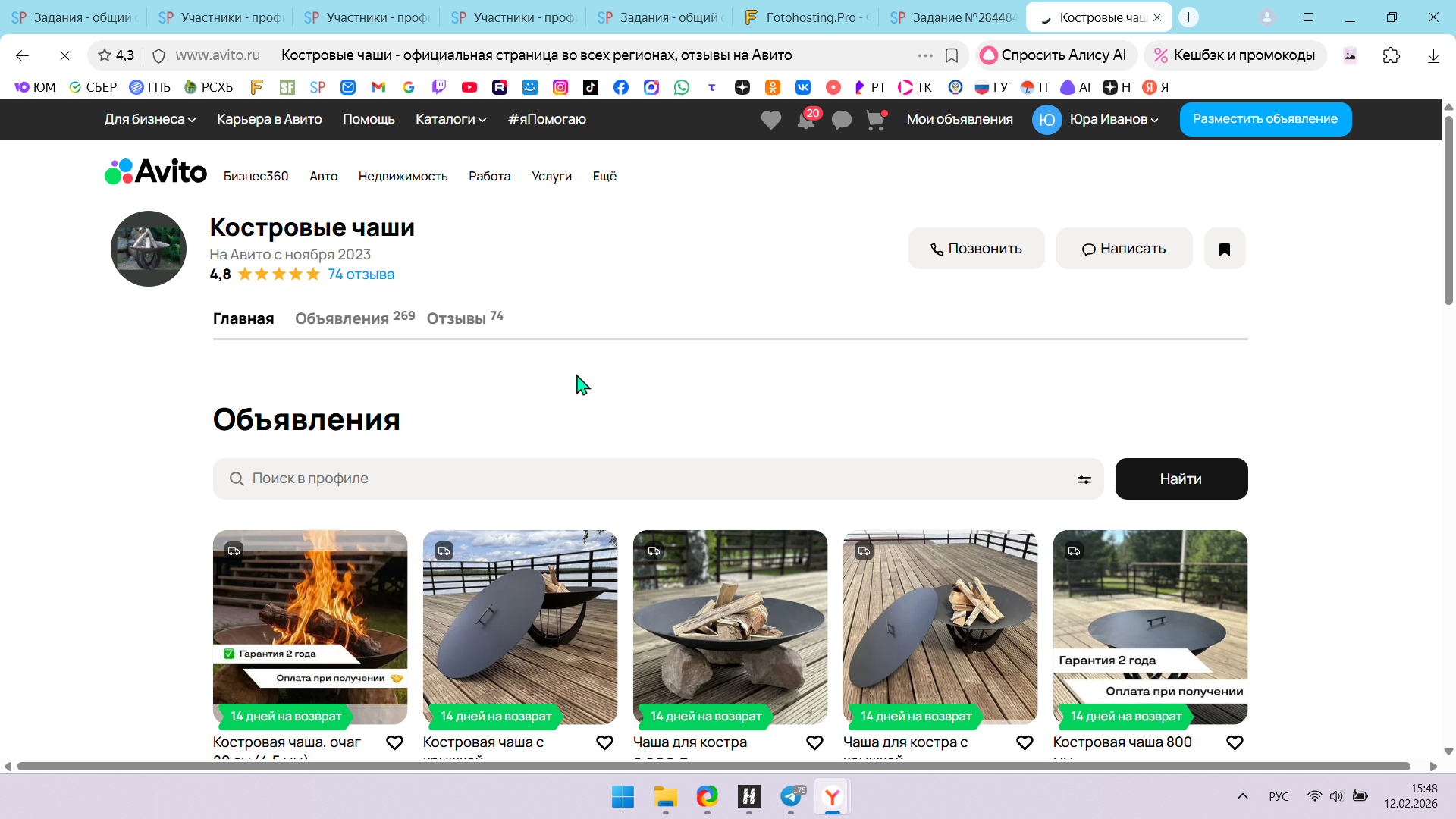Click the Позвонить button
Screen dimensions: 1456x819
coord(976,249)
